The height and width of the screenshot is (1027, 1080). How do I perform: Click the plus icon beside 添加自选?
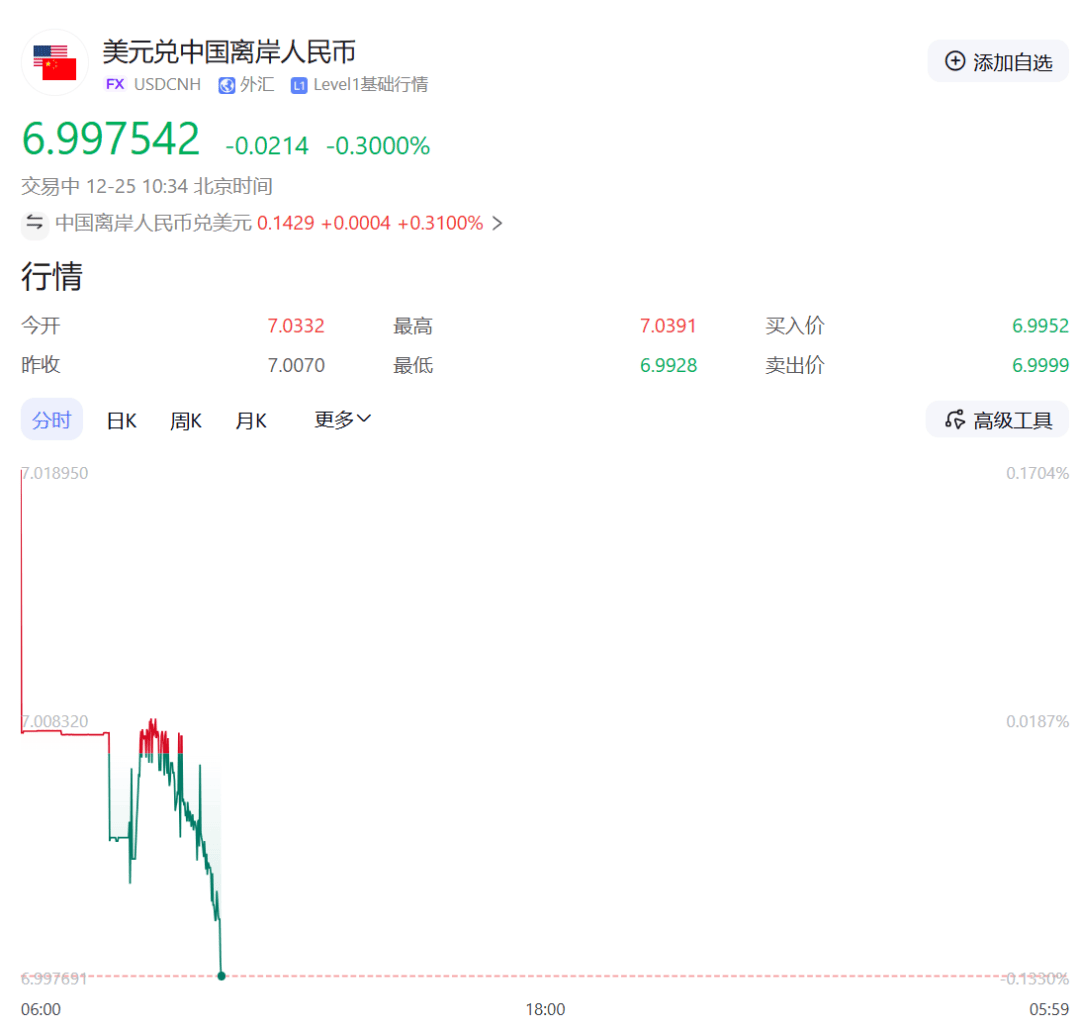[x=954, y=61]
